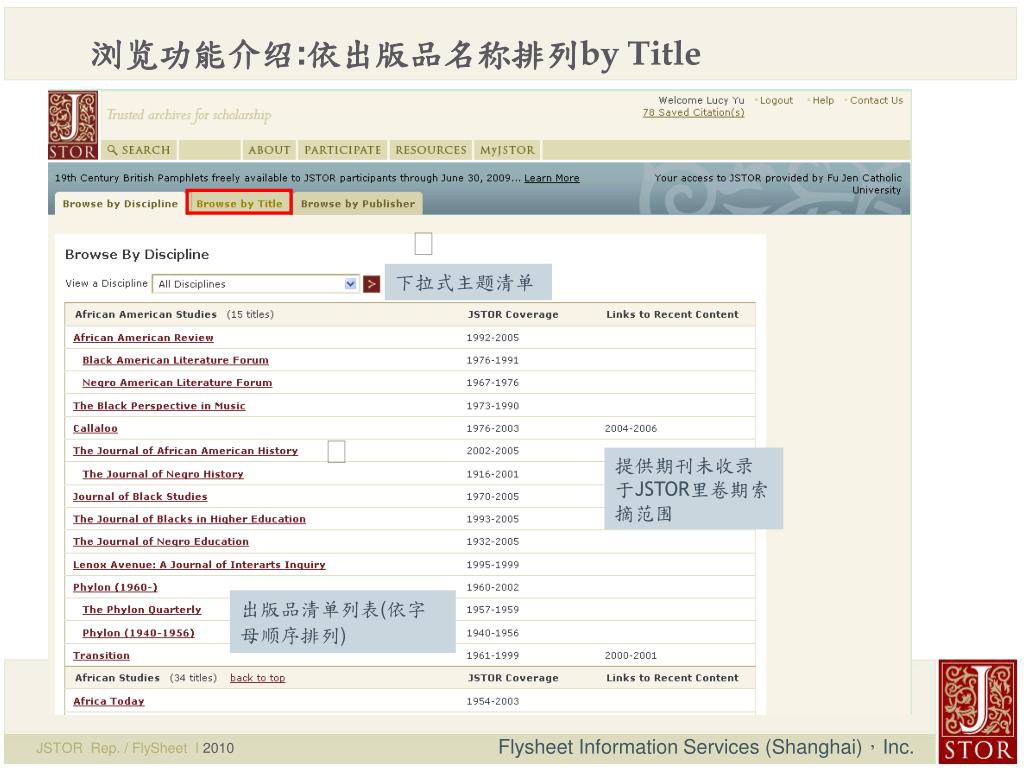Open the Transition journal link
Screen dimensions: 1024x768
pos(101,656)
